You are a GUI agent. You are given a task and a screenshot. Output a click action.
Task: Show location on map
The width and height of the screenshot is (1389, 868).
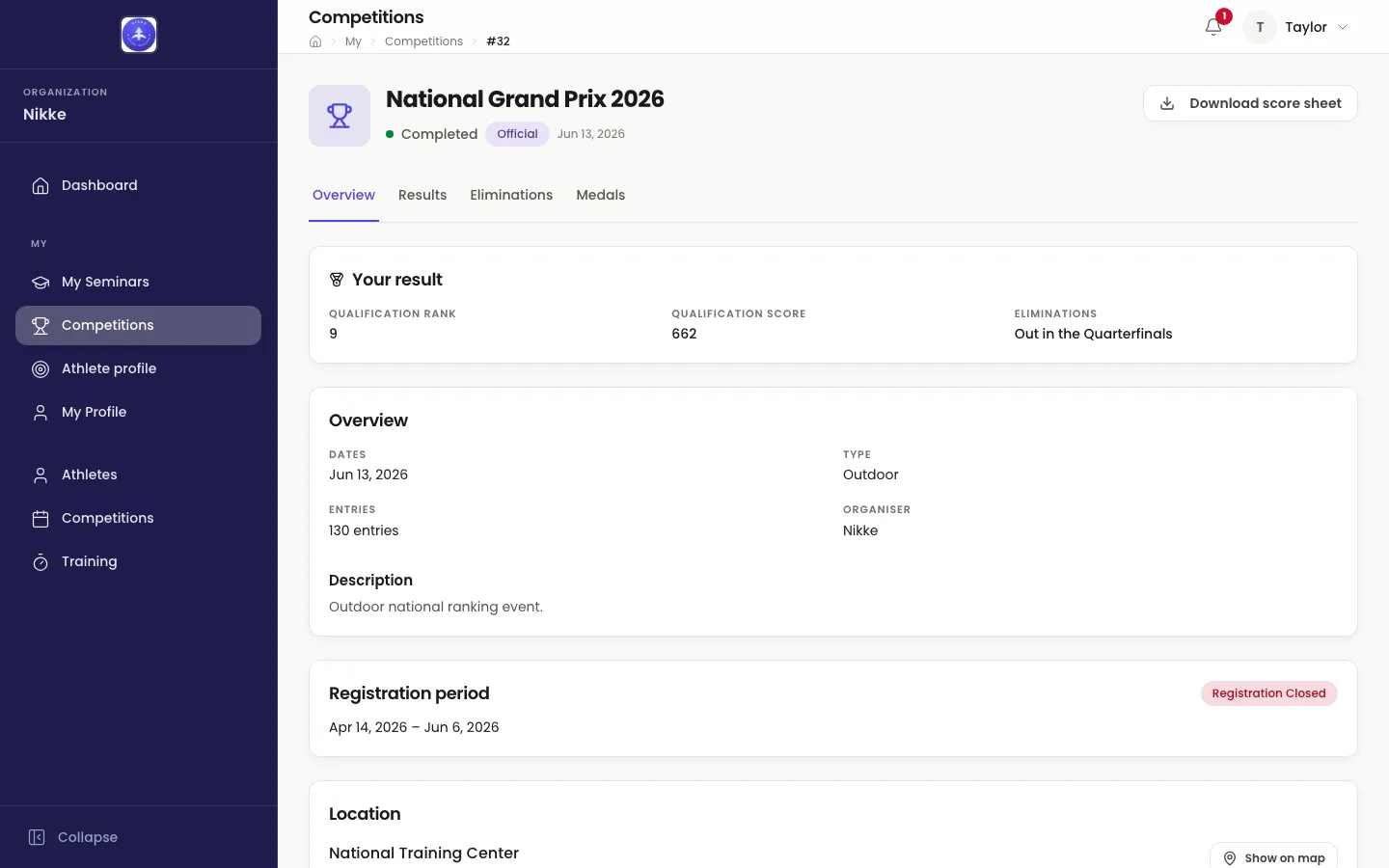[x=1273, y=857]
